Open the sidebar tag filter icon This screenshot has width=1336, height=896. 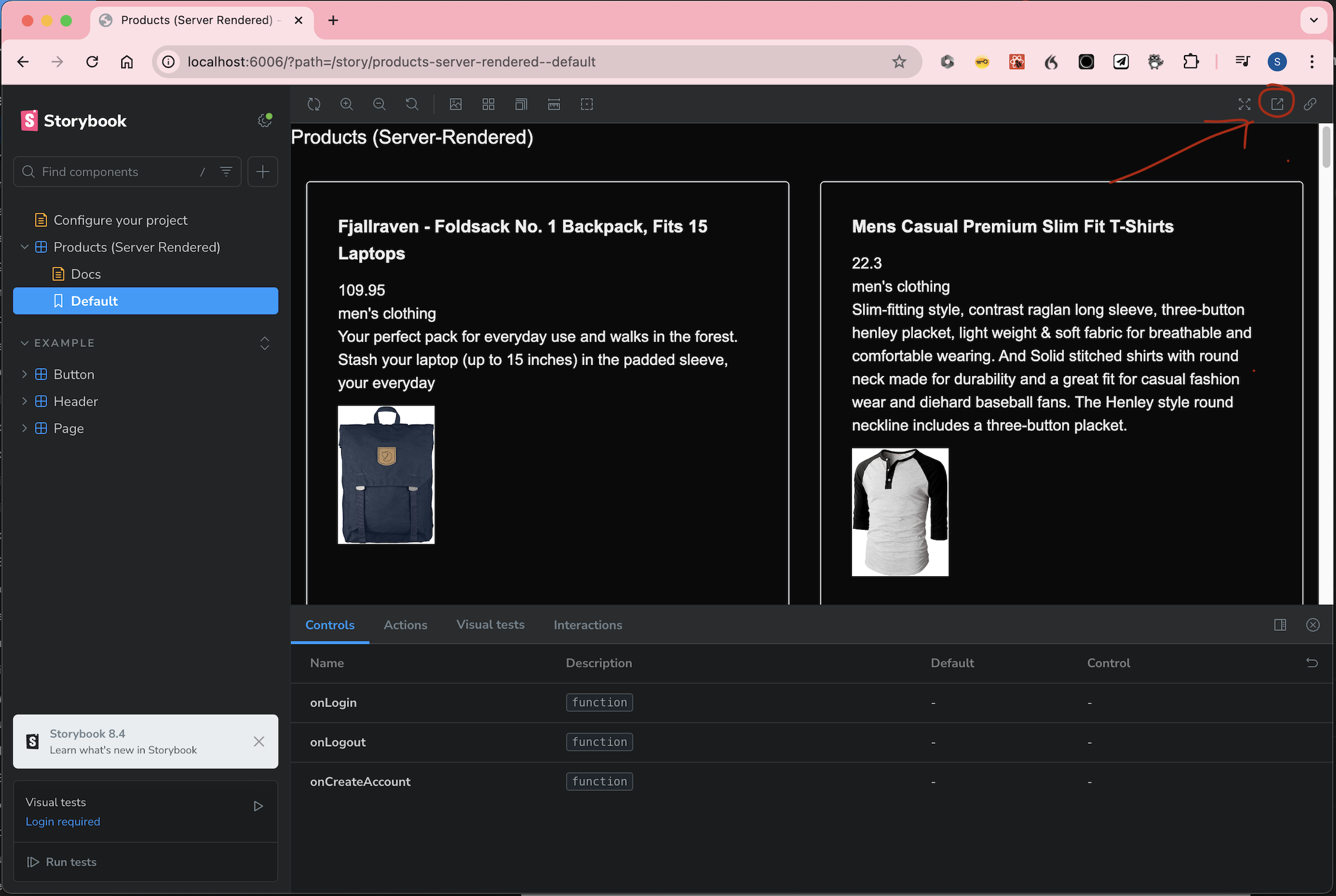pos(226,171)
